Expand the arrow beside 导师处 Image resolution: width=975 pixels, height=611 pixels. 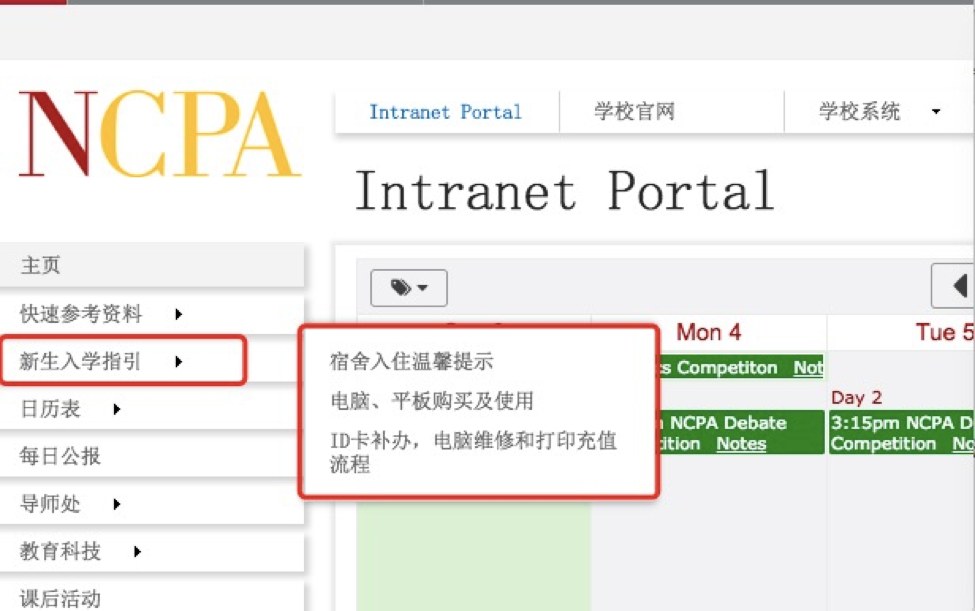point(116,503)
